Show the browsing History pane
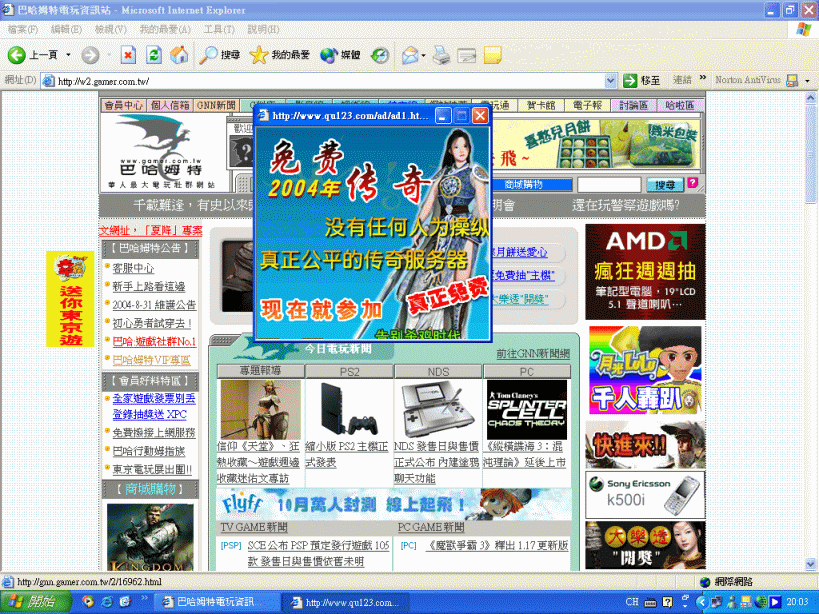Viewport: 819px width, 614px height. [x=380, y=55]
